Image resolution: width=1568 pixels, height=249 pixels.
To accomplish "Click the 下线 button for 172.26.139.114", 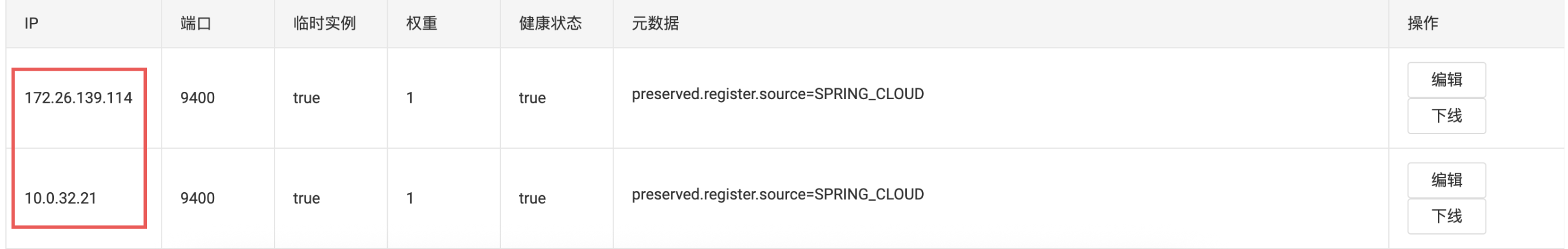I will pos(1446,115).
